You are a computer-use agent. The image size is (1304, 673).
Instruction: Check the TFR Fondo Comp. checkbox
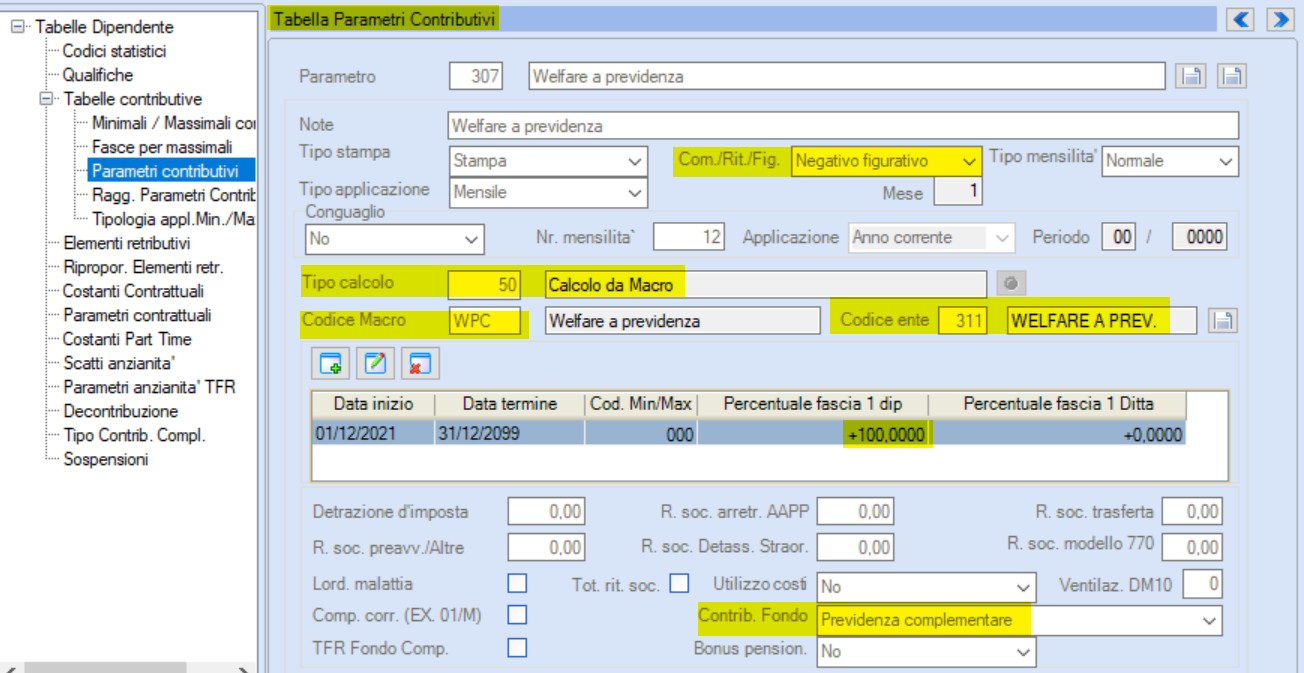click(x=517, y=648)
